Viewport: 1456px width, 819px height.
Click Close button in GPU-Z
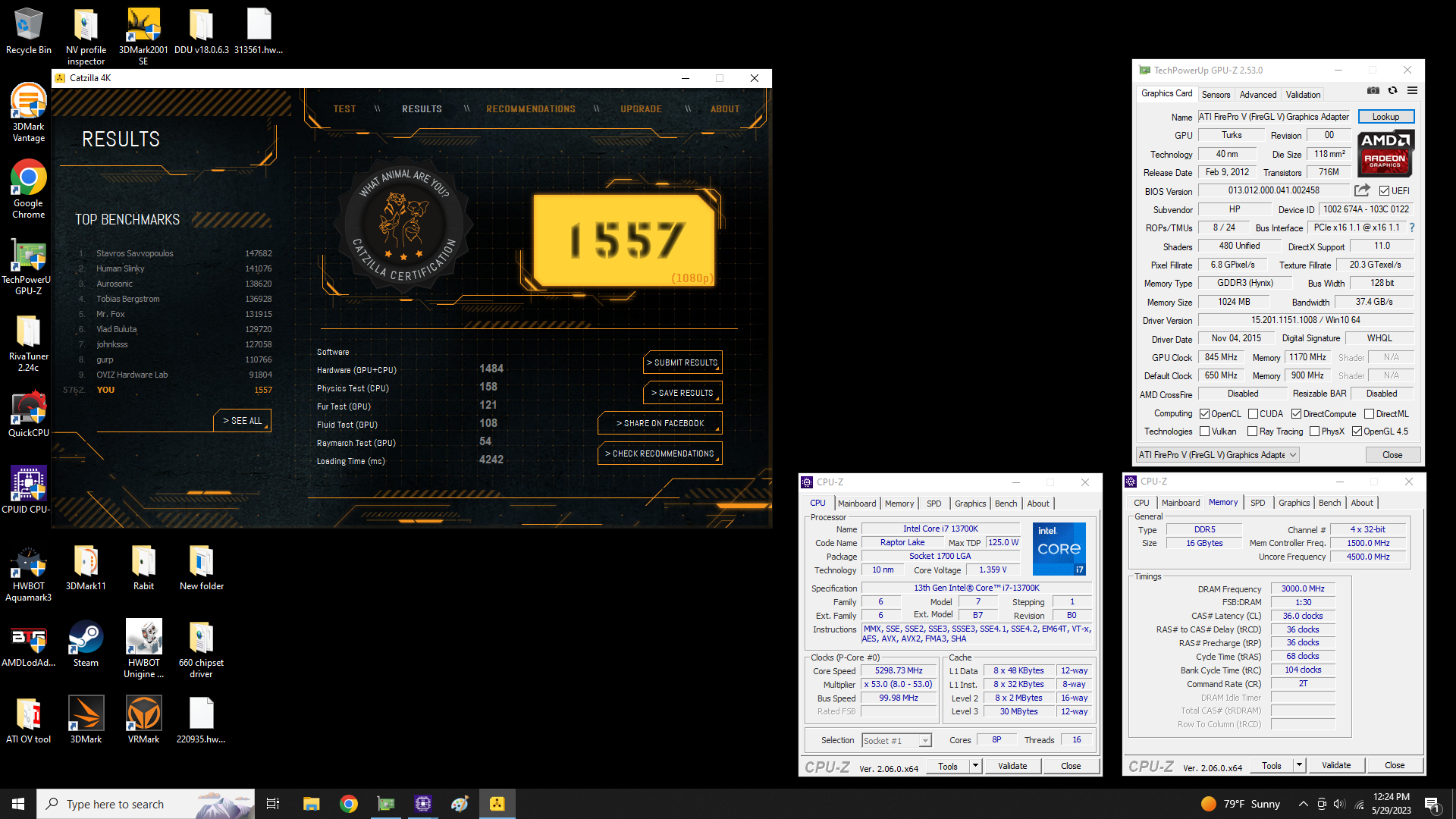[1392, 455]
